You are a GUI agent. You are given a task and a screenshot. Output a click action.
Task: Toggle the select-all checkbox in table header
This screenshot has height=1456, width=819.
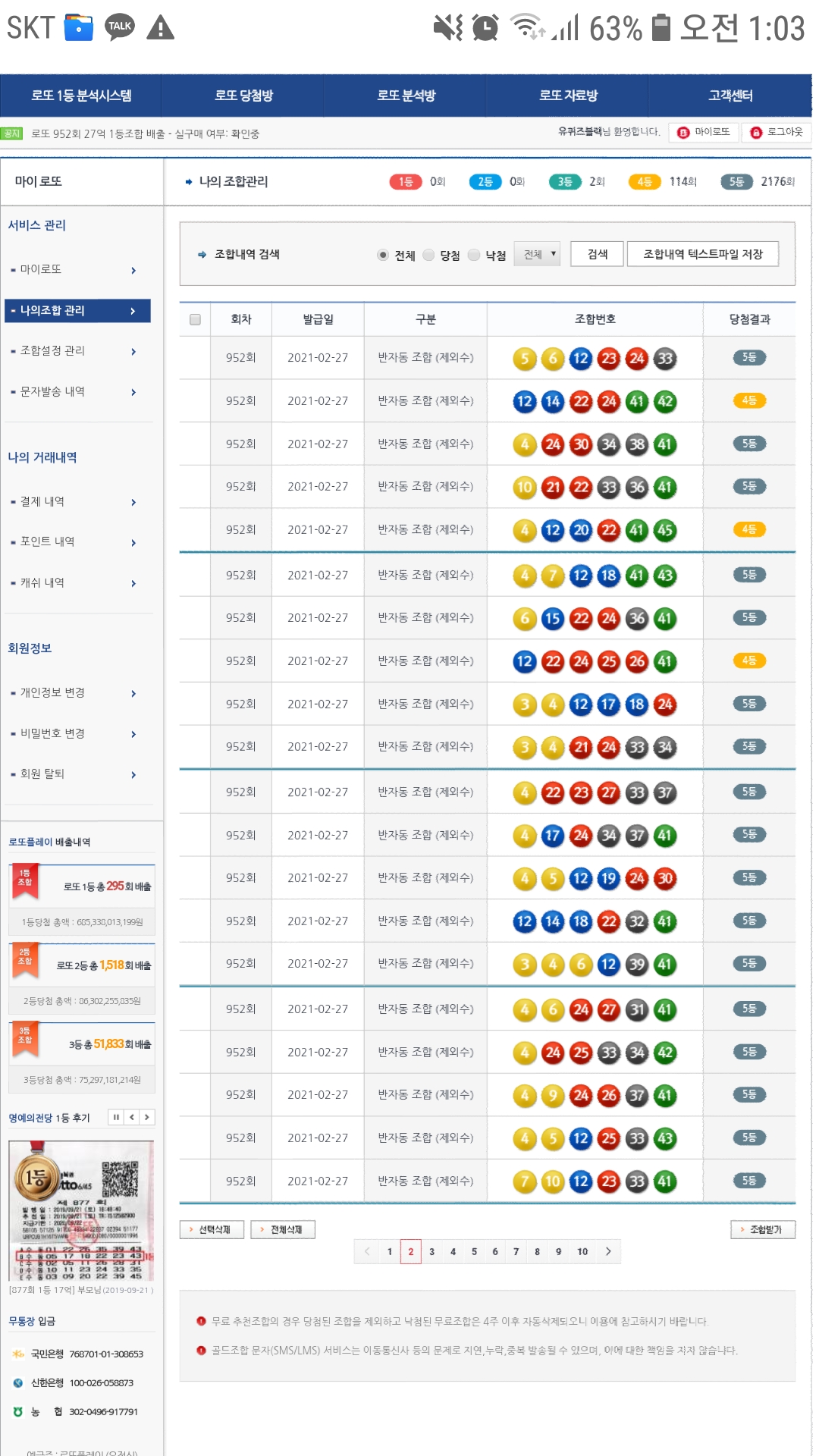[195, 319]
